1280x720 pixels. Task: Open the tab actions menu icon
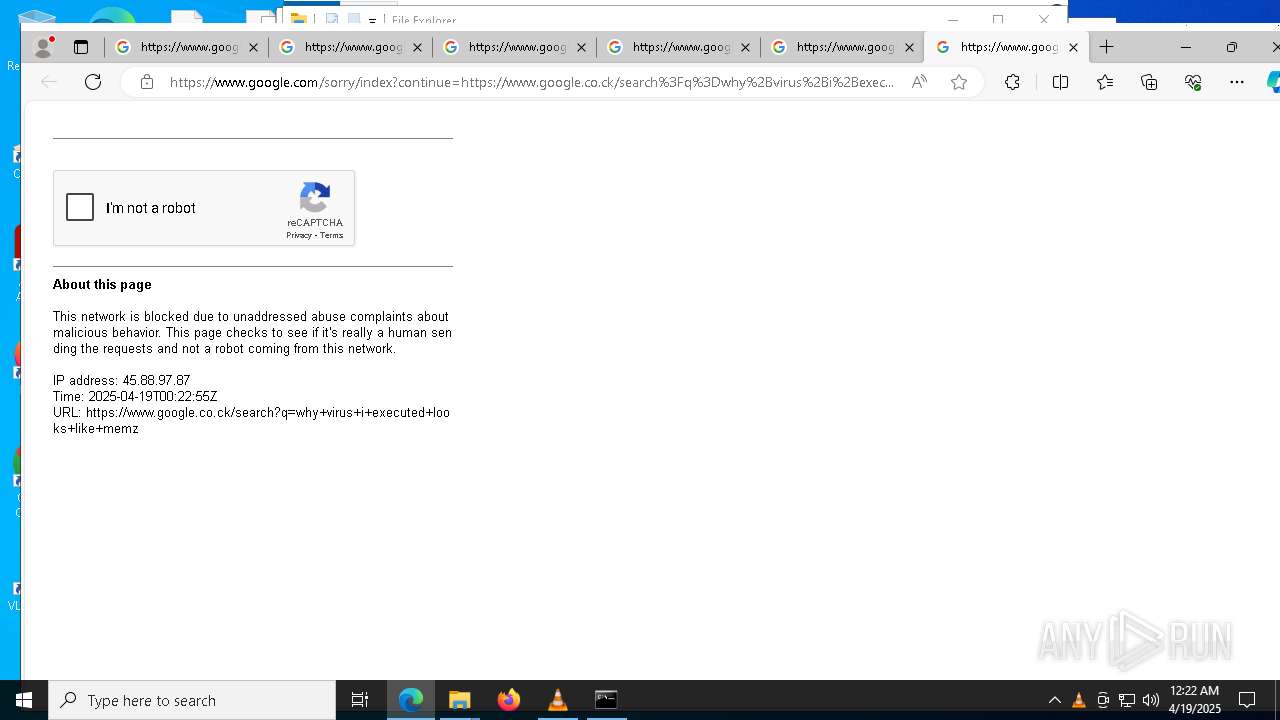[81, 47]
